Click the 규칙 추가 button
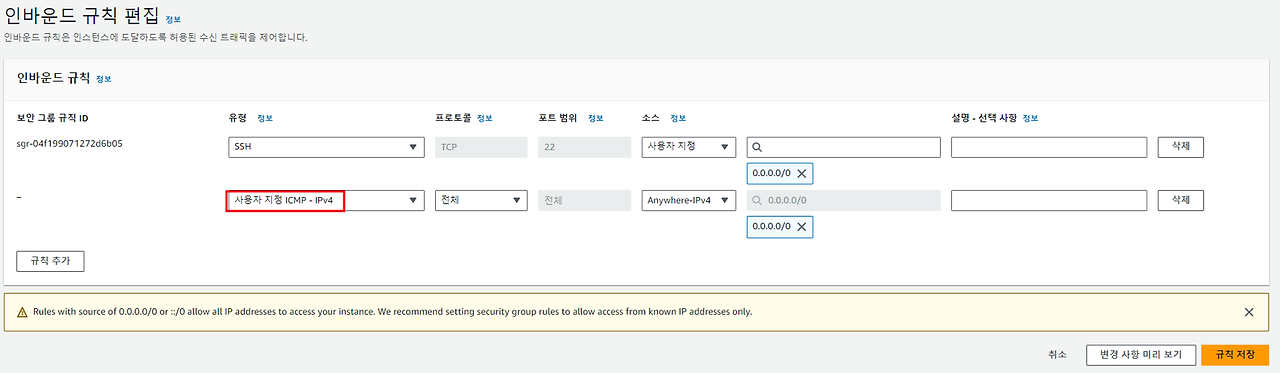This screenshot has width=1280, height=373. pyautogui.click(x=50, y=261)
